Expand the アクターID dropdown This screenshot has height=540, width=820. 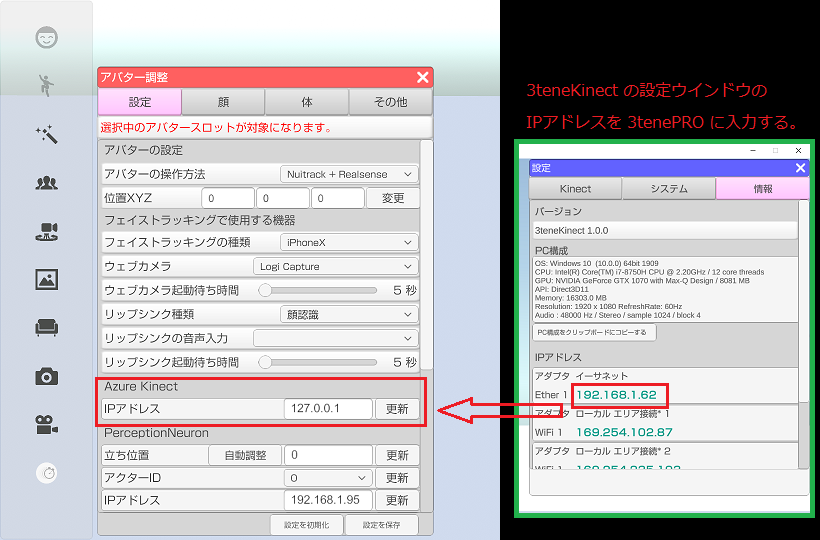point(328,478)
